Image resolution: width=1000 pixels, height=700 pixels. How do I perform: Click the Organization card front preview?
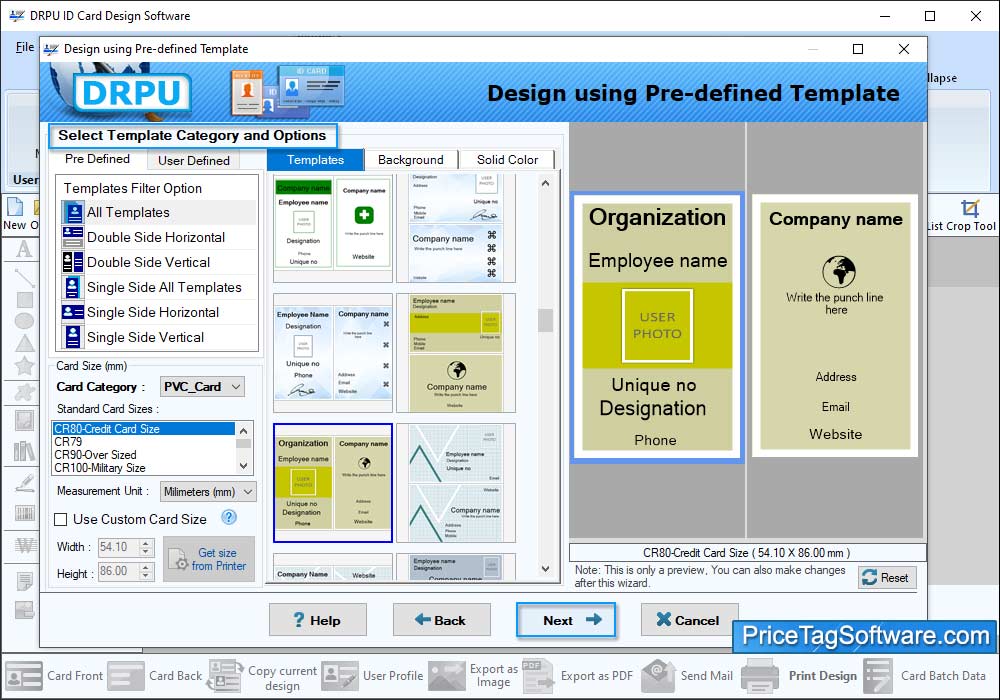click(x=657, y=327)
